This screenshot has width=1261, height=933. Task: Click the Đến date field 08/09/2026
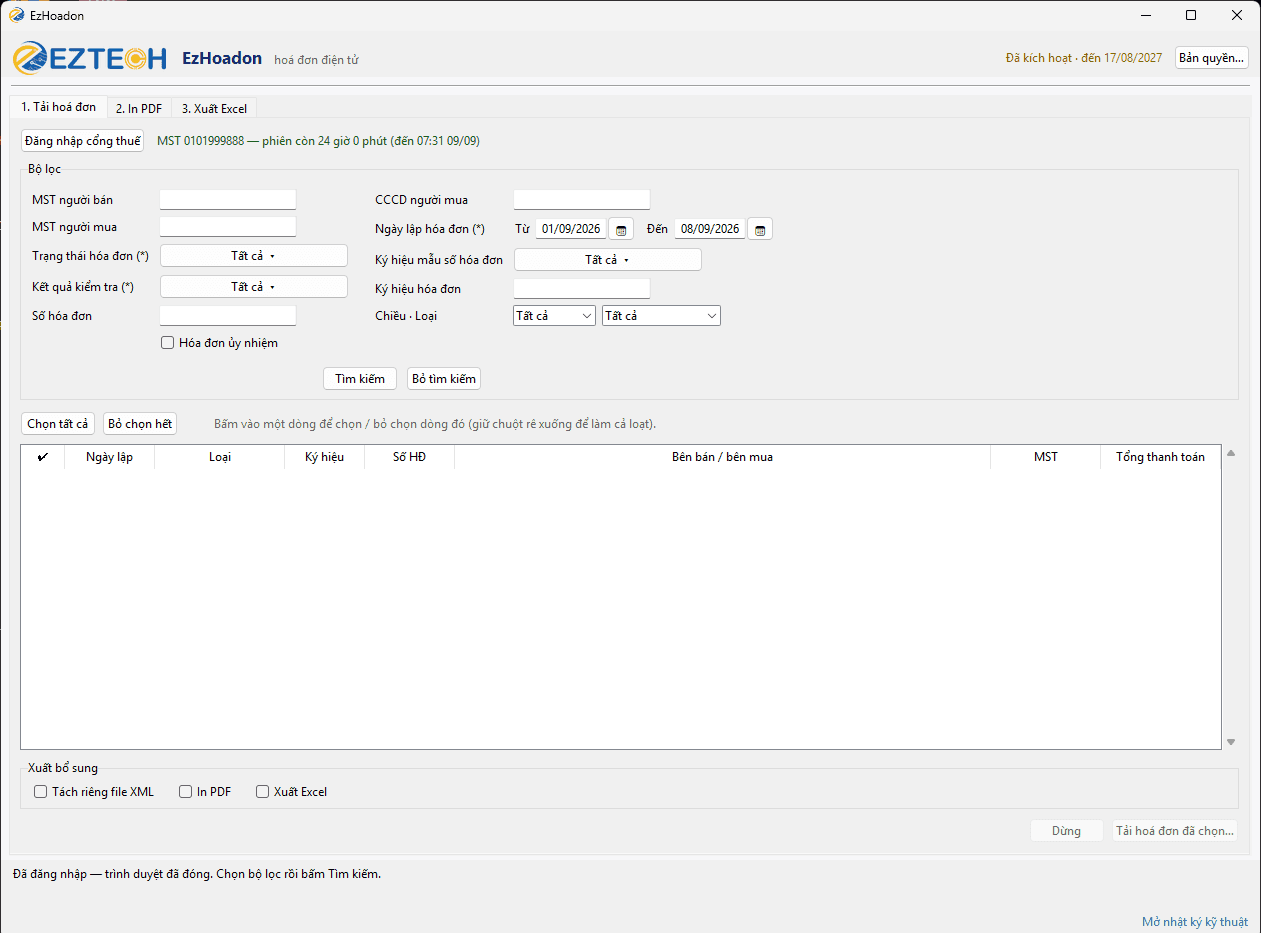(710, 229)
